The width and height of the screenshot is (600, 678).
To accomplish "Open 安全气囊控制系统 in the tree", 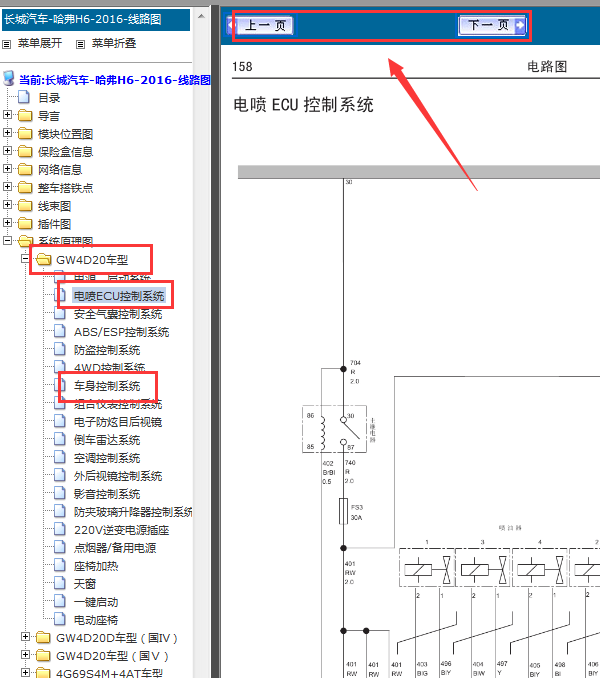I will [x=118, y=314].
